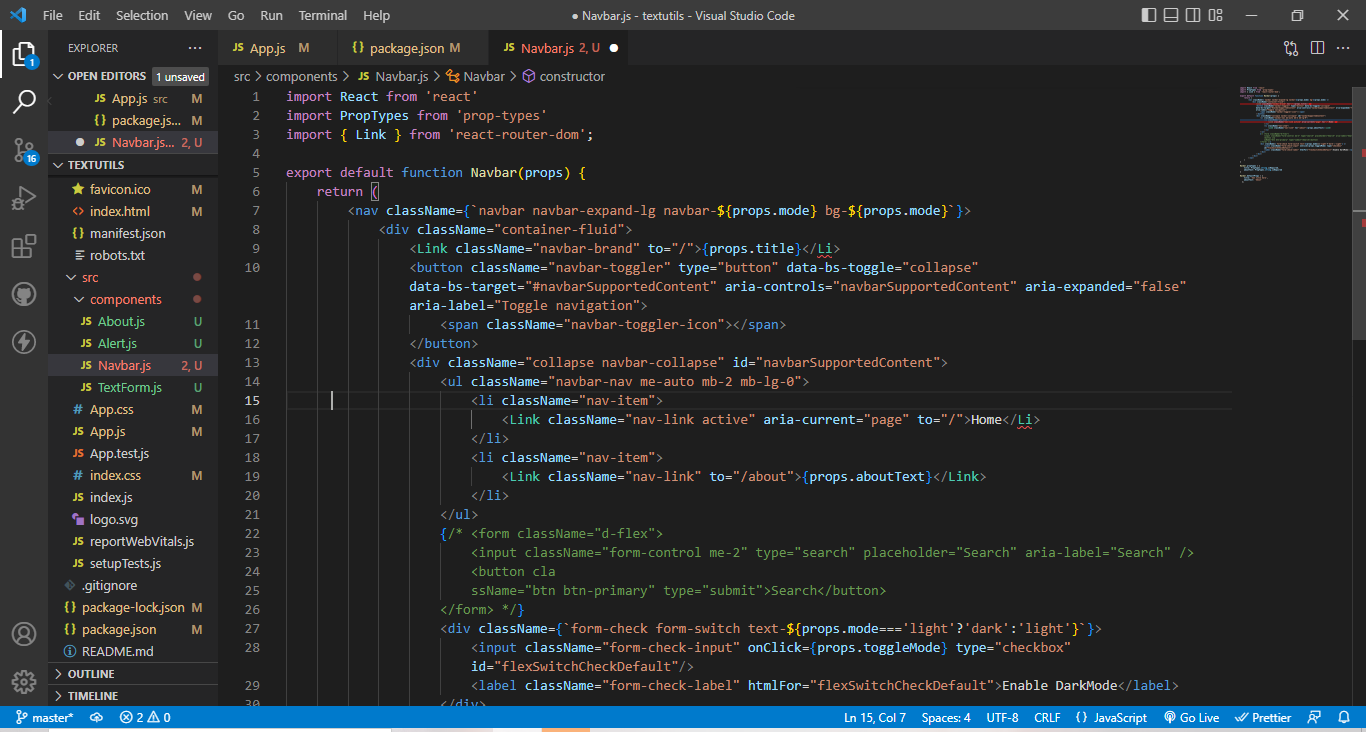Screen dimensions: 1366x732
Task: Open package-lock.json in the file tree
Action: click(133, 607)
